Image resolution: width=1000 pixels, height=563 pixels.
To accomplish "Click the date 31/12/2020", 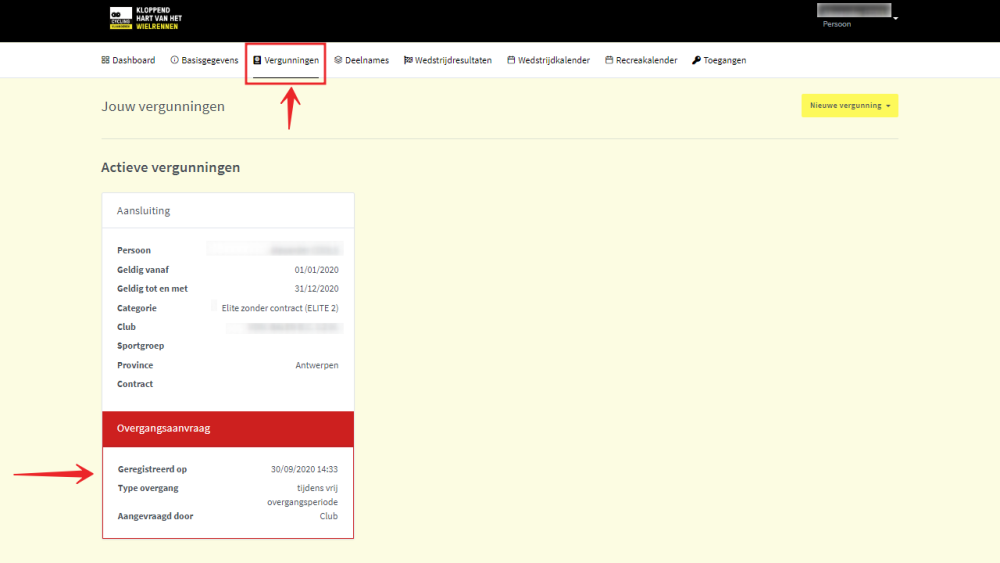I will coord(316,289).
